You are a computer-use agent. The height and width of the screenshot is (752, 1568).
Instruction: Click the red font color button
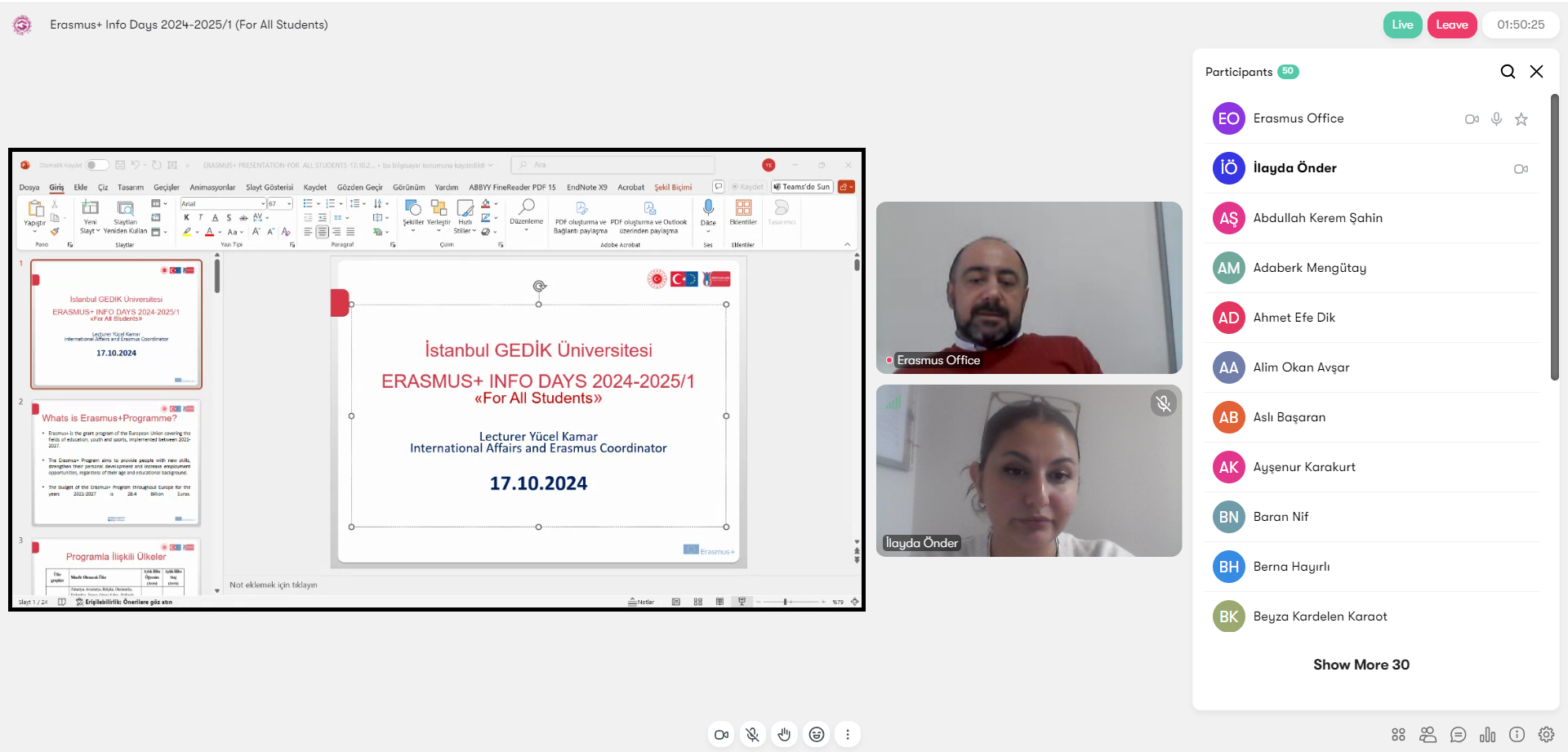click(x=210, y=232)
